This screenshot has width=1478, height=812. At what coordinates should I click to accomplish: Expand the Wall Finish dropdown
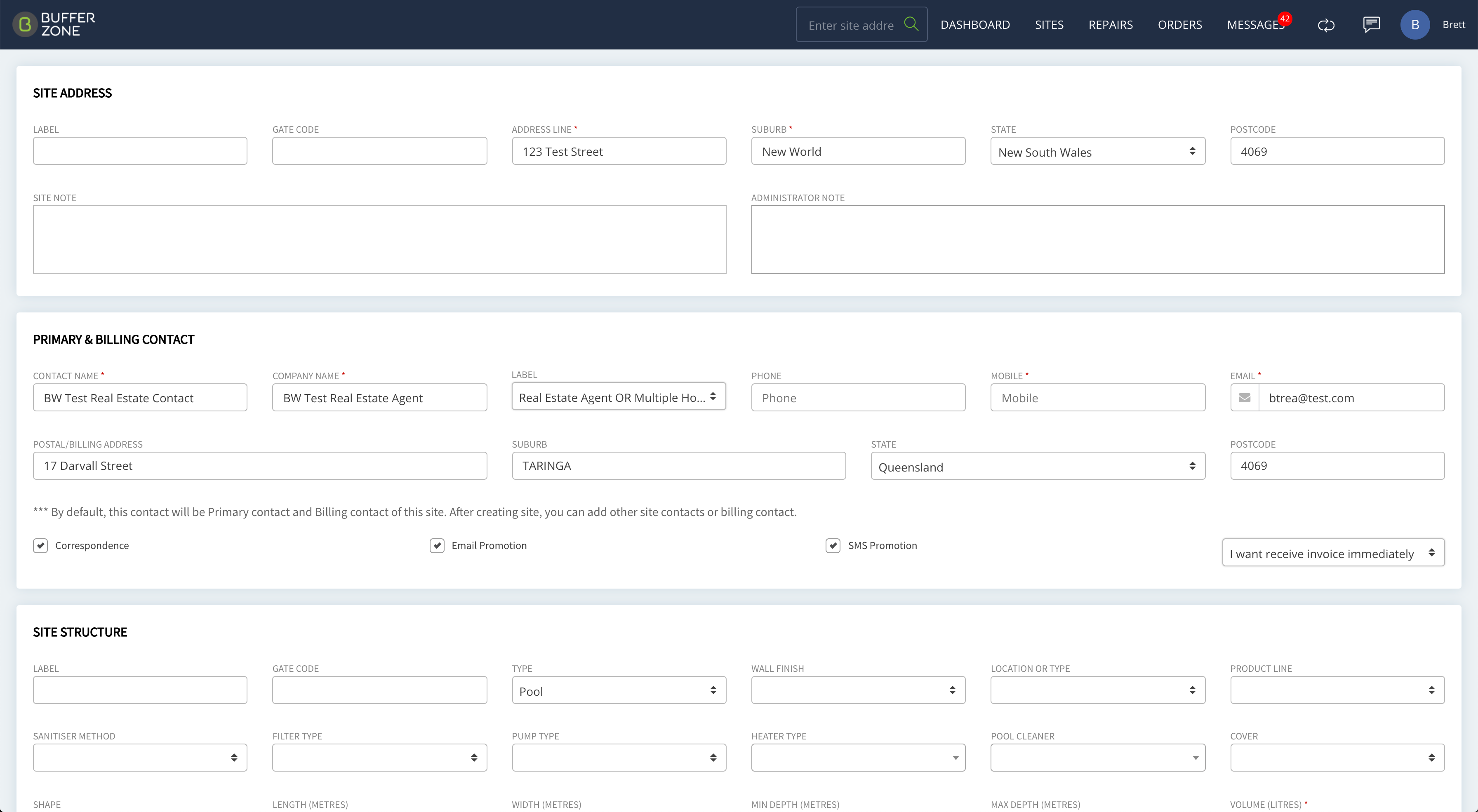[858, 690]
